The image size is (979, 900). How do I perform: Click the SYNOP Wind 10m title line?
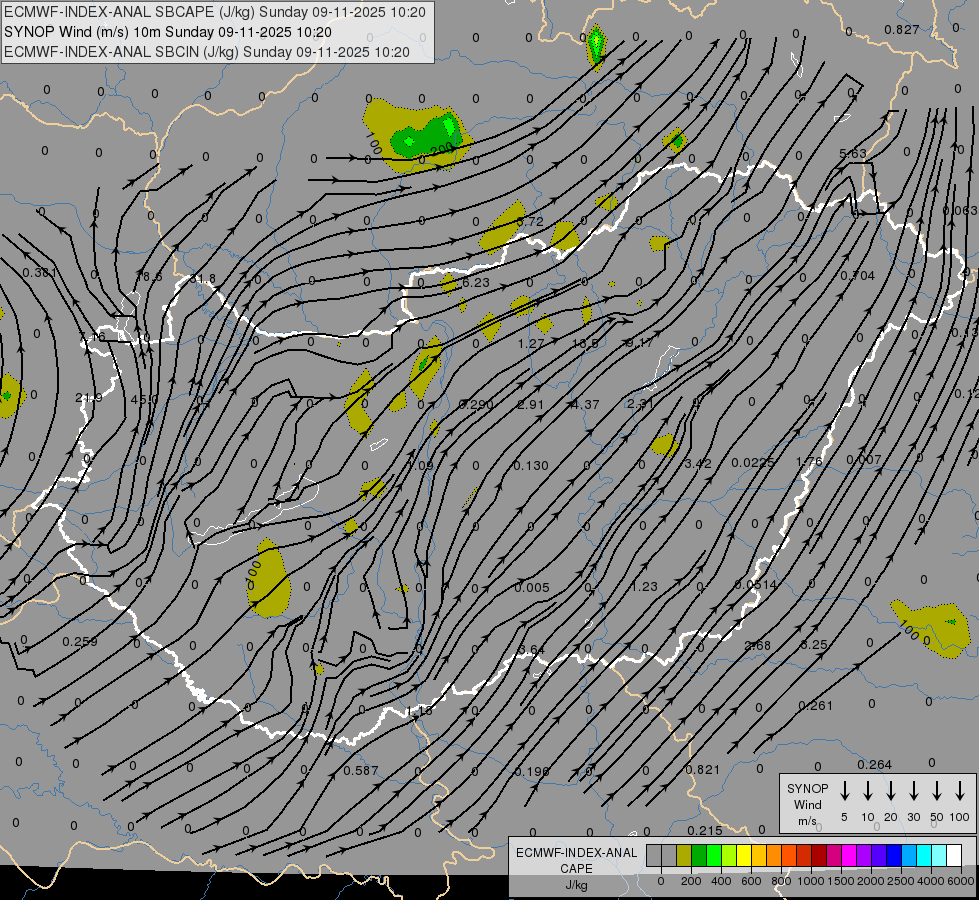click(168, 32)
